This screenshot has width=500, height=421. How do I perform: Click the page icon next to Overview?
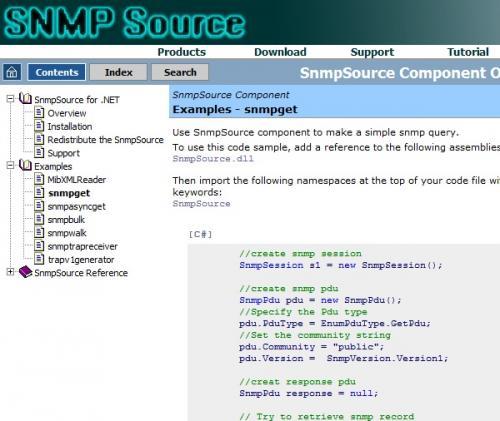pyautogui.click(x=39, y=112)
